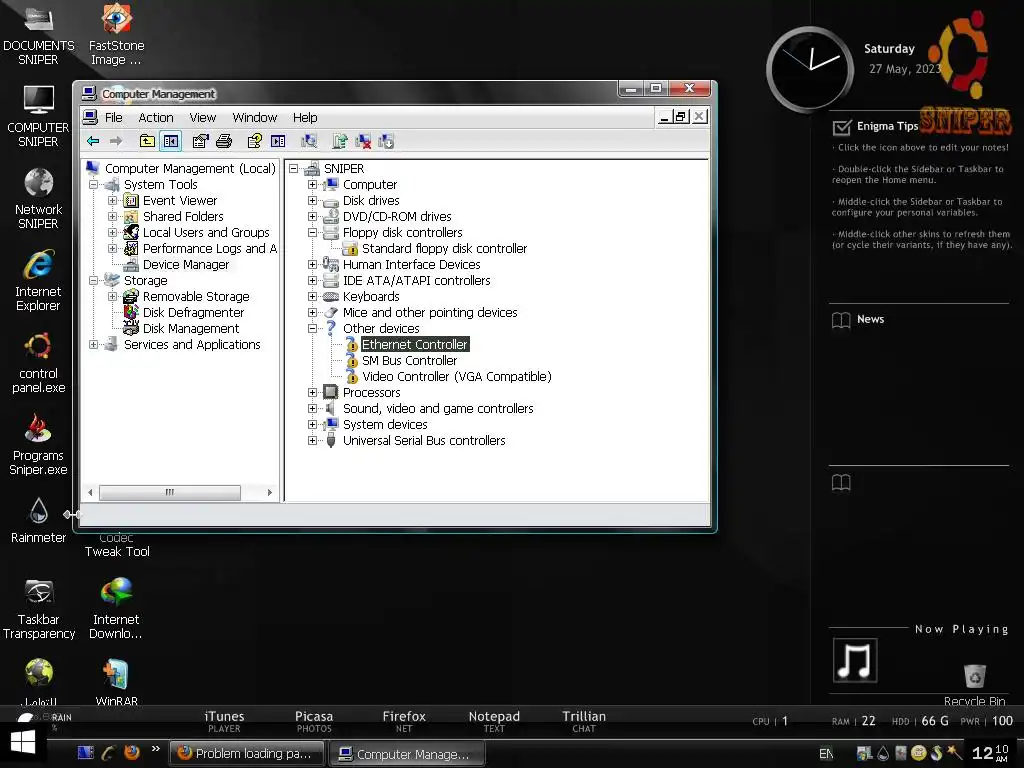Click Scan for hardware changes icon

[x=309, y=140]
